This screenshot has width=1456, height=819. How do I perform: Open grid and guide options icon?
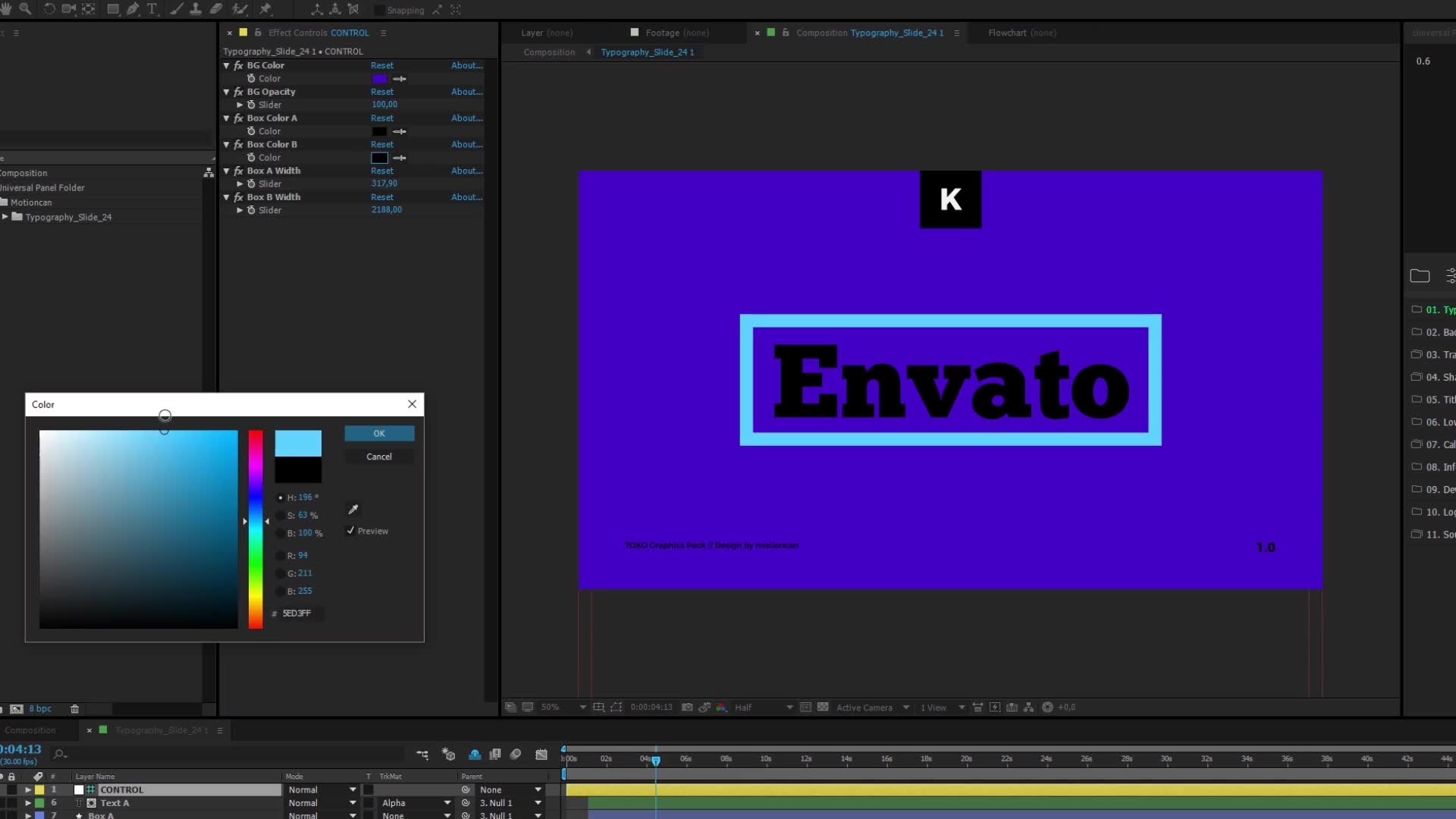[598, 707]
